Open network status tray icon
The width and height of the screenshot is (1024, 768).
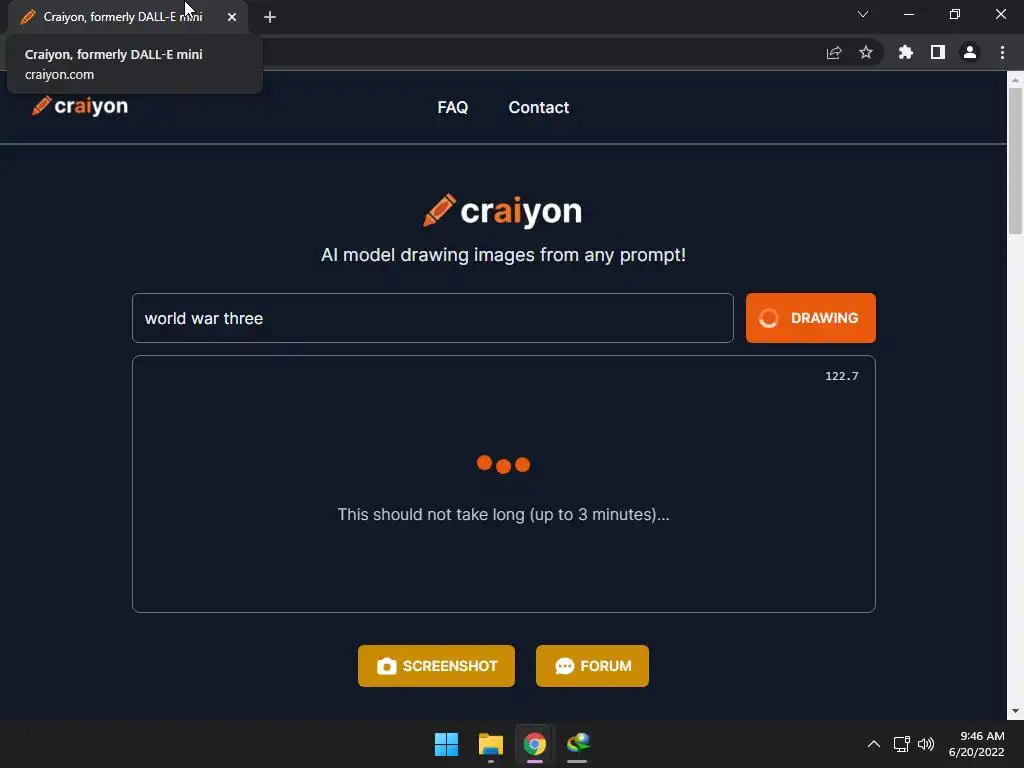[902, 744]
